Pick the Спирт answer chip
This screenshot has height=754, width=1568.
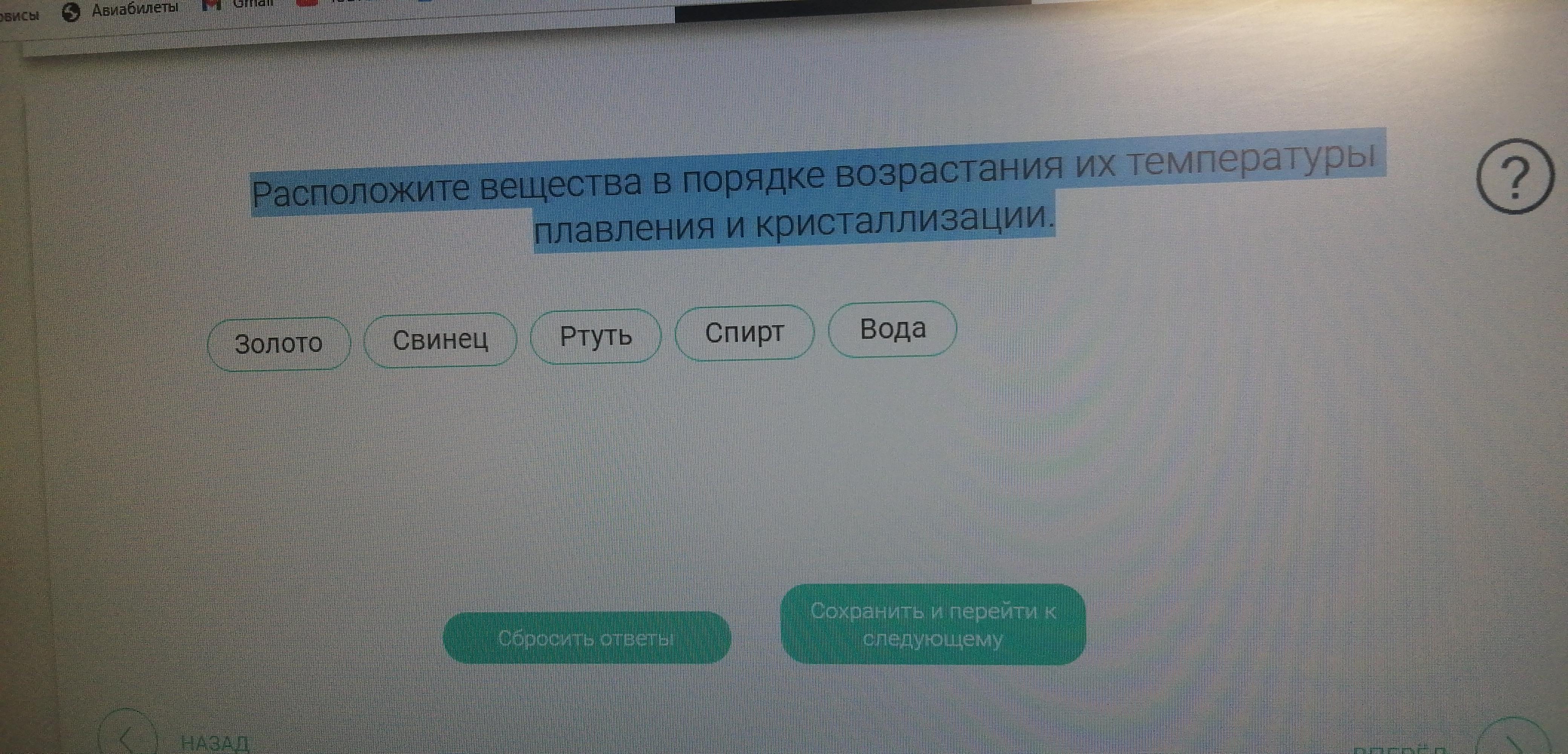point(744,333)
